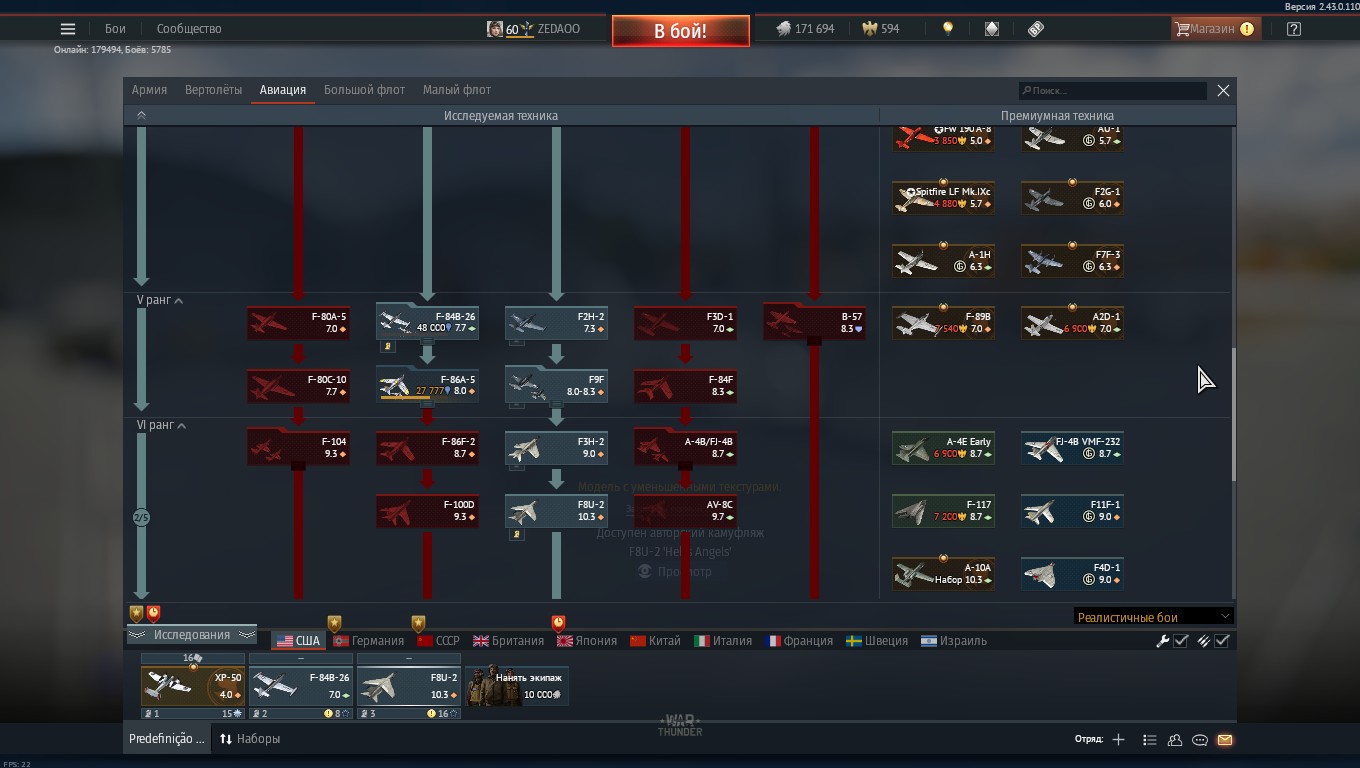Choose the Германия nation
The width and height of the screenshot is (1360, 768).
tap(368, 641)
